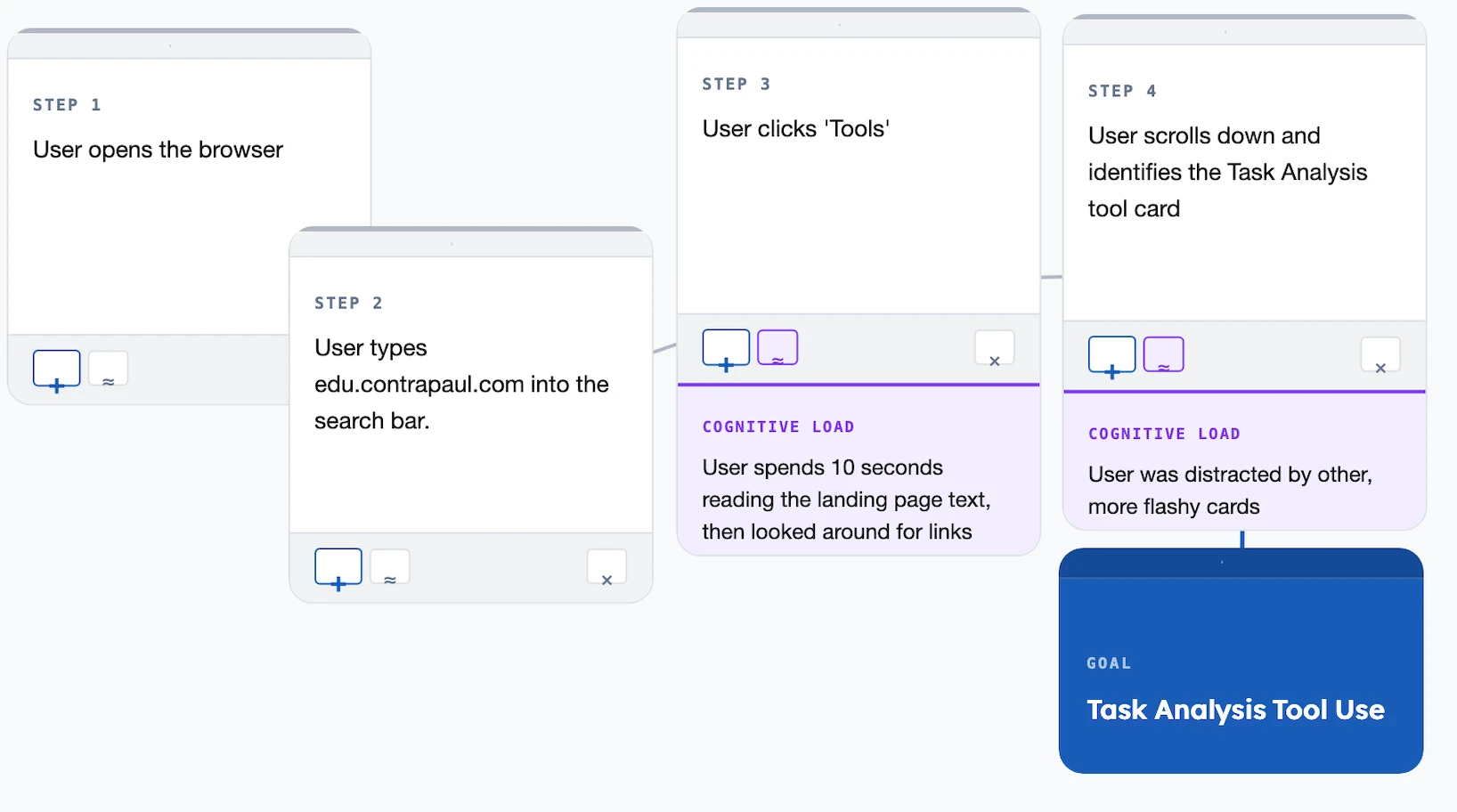Add a step after Step 2 card

tap(338, 567)
